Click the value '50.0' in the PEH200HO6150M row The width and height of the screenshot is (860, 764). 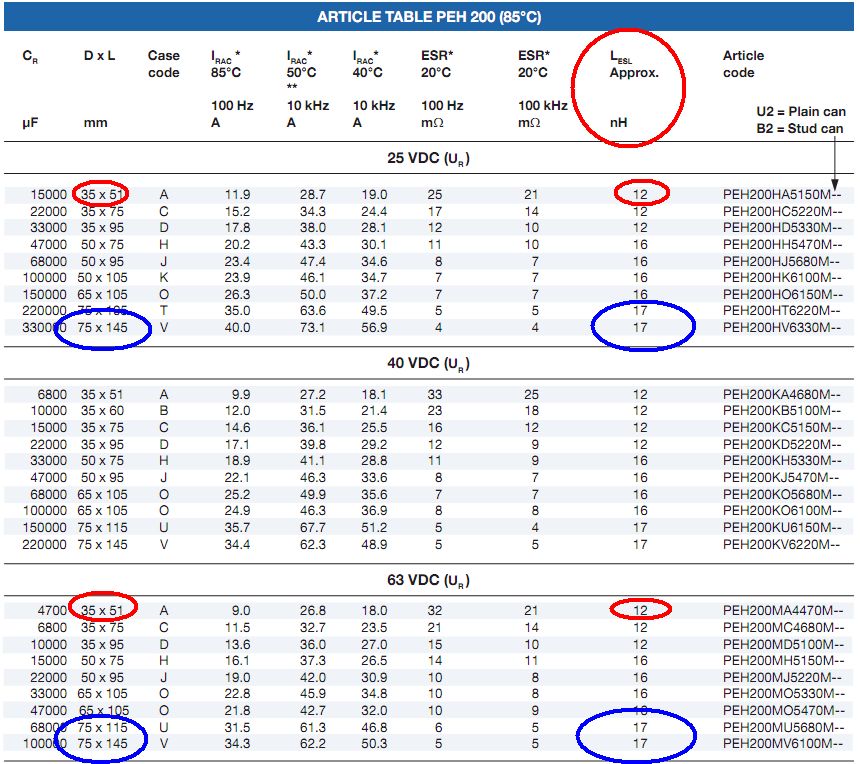coord(312,295)
